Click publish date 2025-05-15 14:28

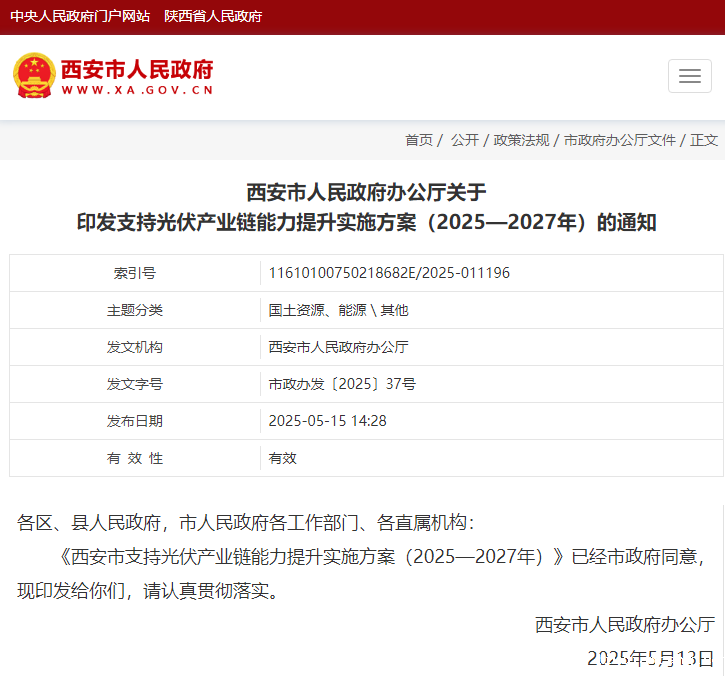327,421
